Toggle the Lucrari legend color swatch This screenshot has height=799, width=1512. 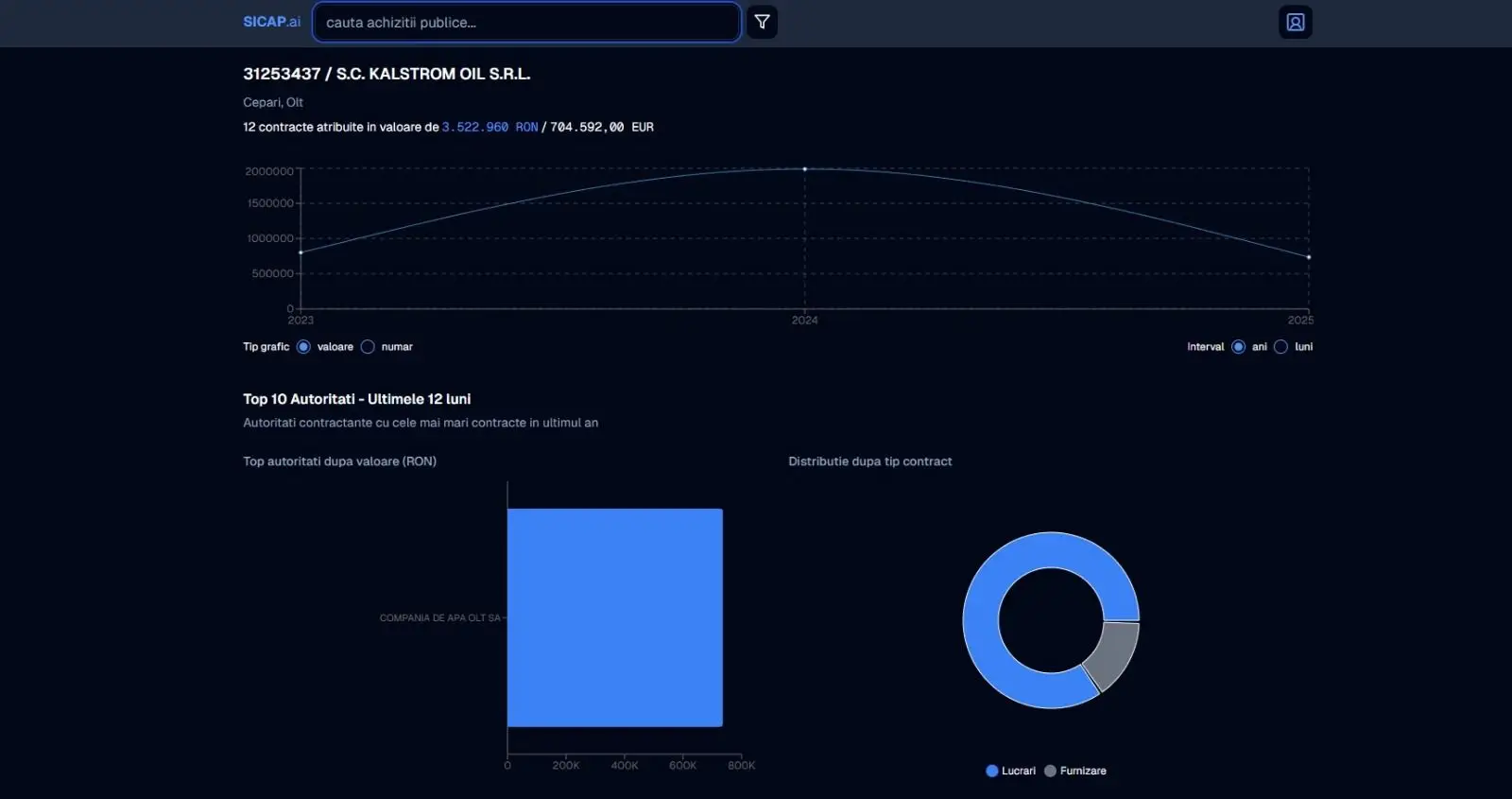[x=992, y=771]
